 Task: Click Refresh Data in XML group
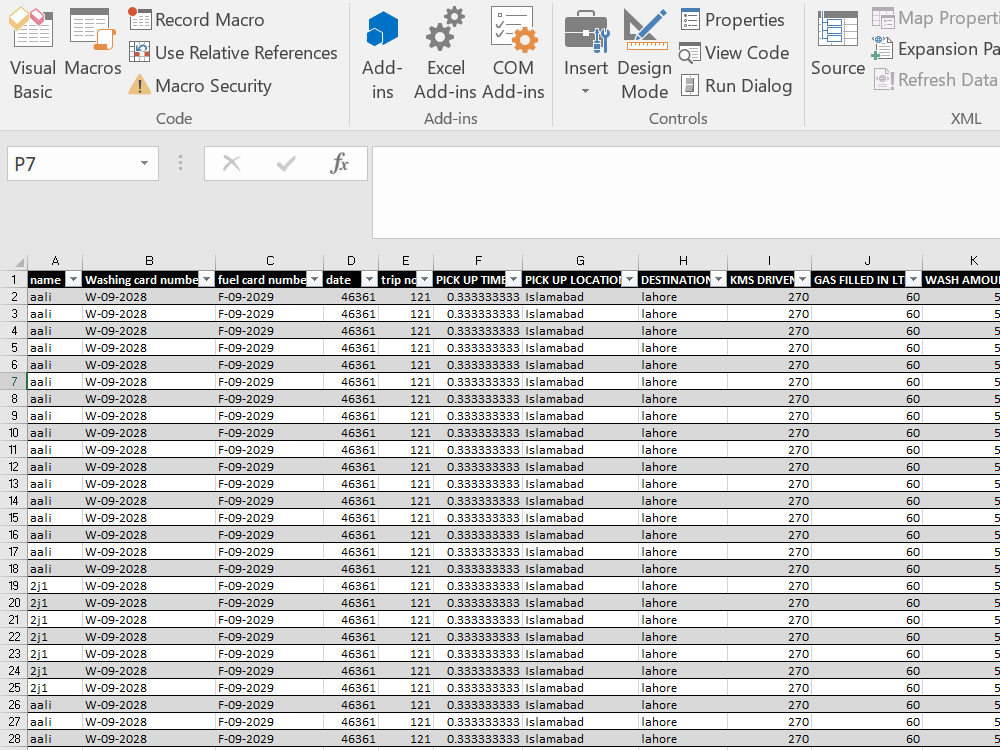936,80
